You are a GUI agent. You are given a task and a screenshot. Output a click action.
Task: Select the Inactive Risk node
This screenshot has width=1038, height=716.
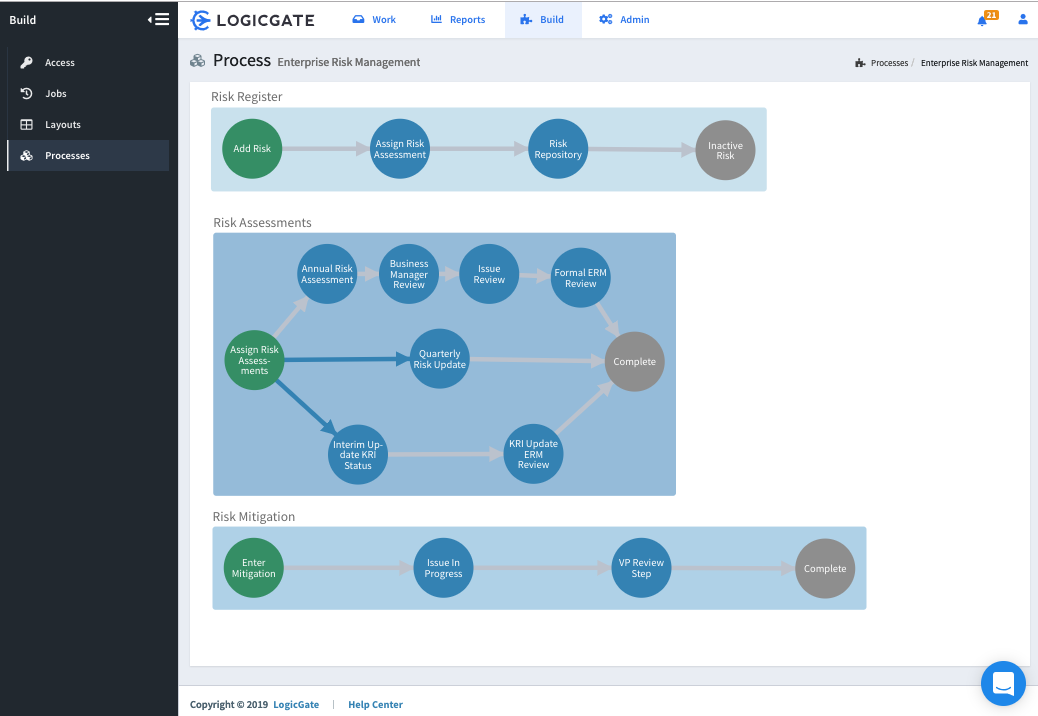tap(724, 148)
